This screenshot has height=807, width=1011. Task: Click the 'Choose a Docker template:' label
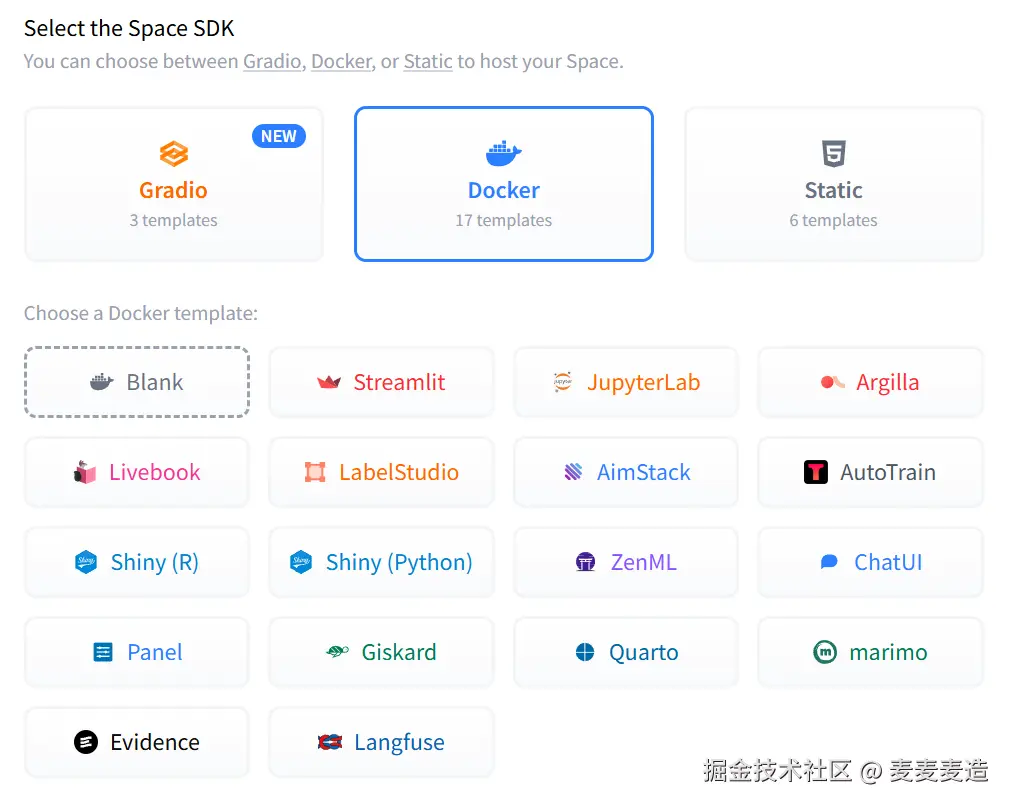coord(141,313)
